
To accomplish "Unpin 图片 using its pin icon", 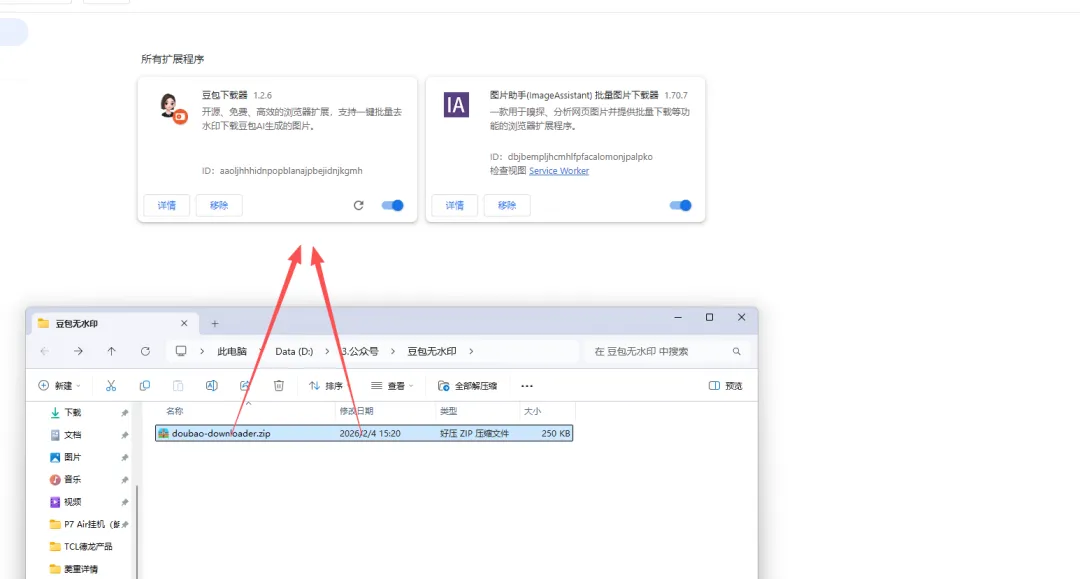I will [125, 457].
